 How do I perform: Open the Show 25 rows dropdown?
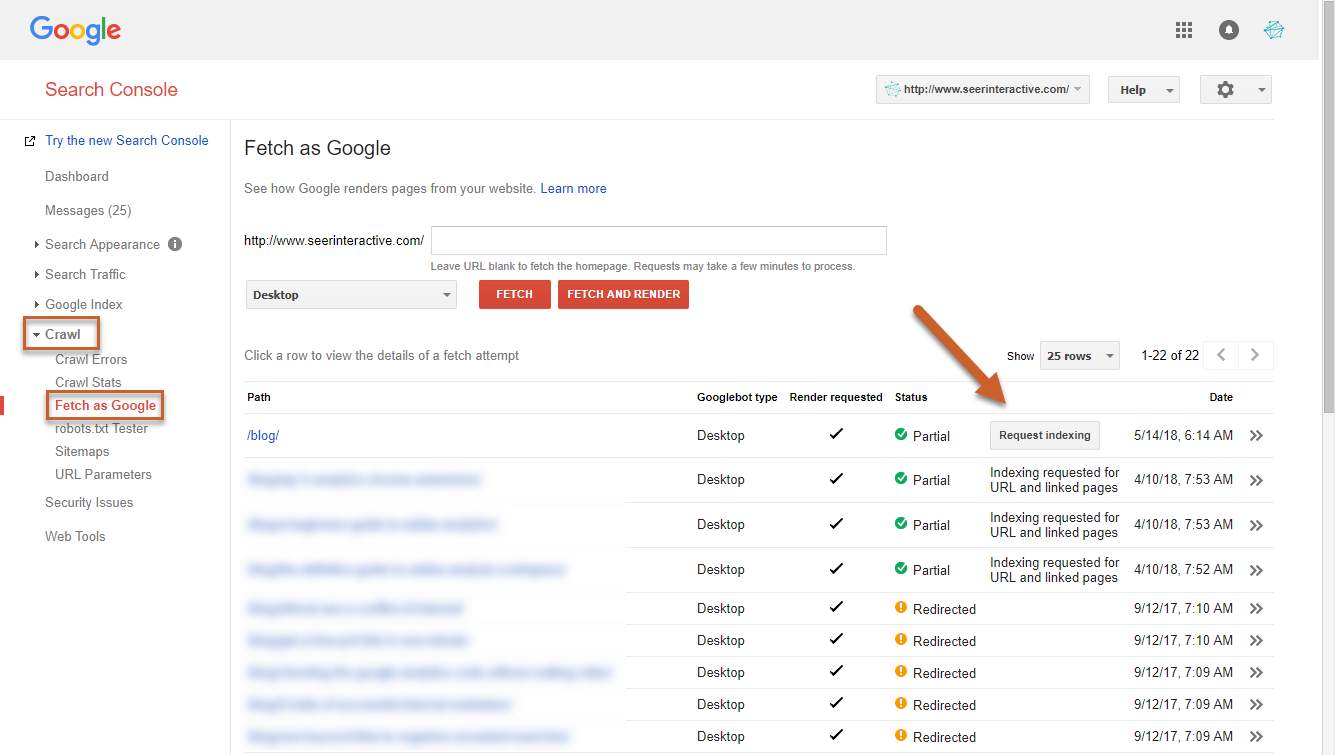click(x=1079, y=355)
